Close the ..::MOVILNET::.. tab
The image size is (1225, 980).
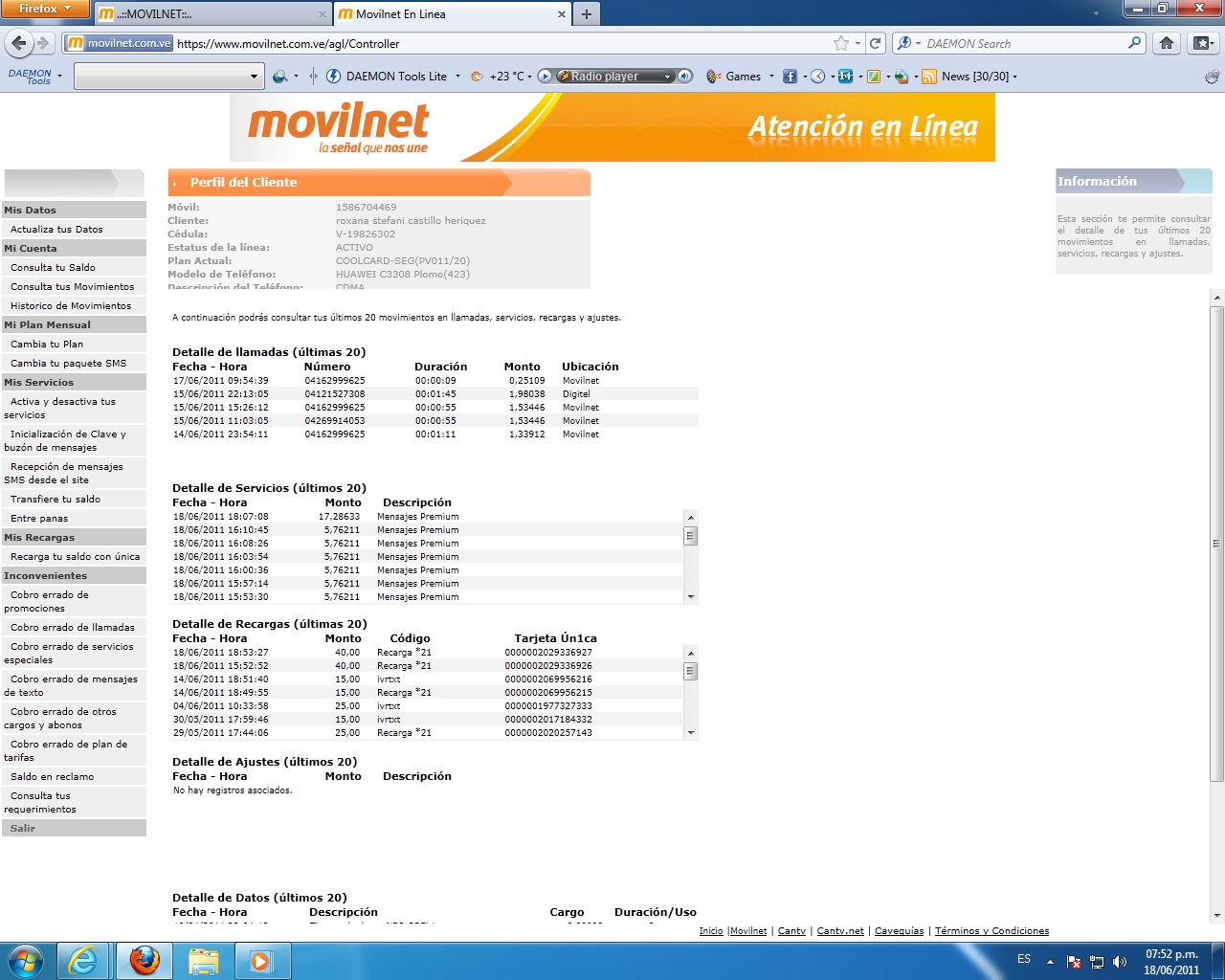click(x=322, y=14)
